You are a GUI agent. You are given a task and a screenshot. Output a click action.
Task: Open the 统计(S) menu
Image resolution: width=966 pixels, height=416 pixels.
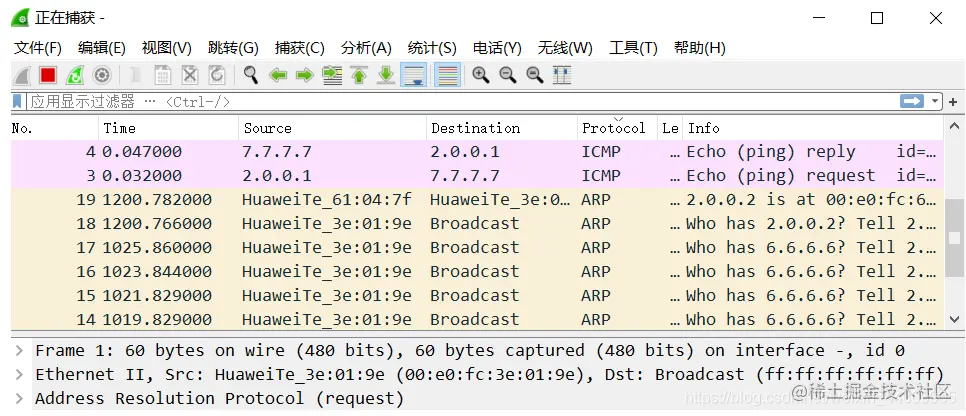(x=432, y=48)
